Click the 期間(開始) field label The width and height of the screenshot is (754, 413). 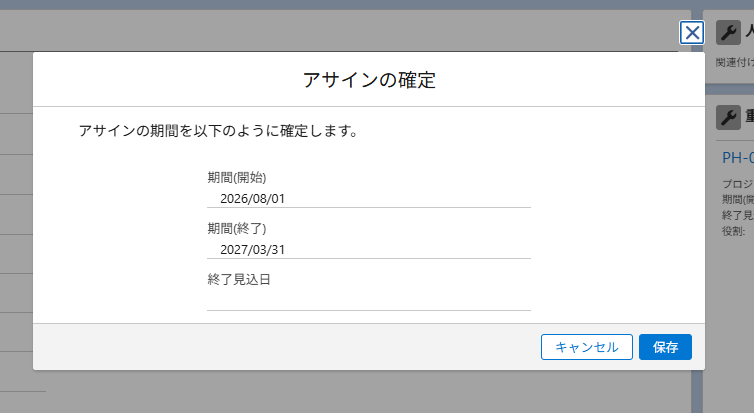click(236, 177)
